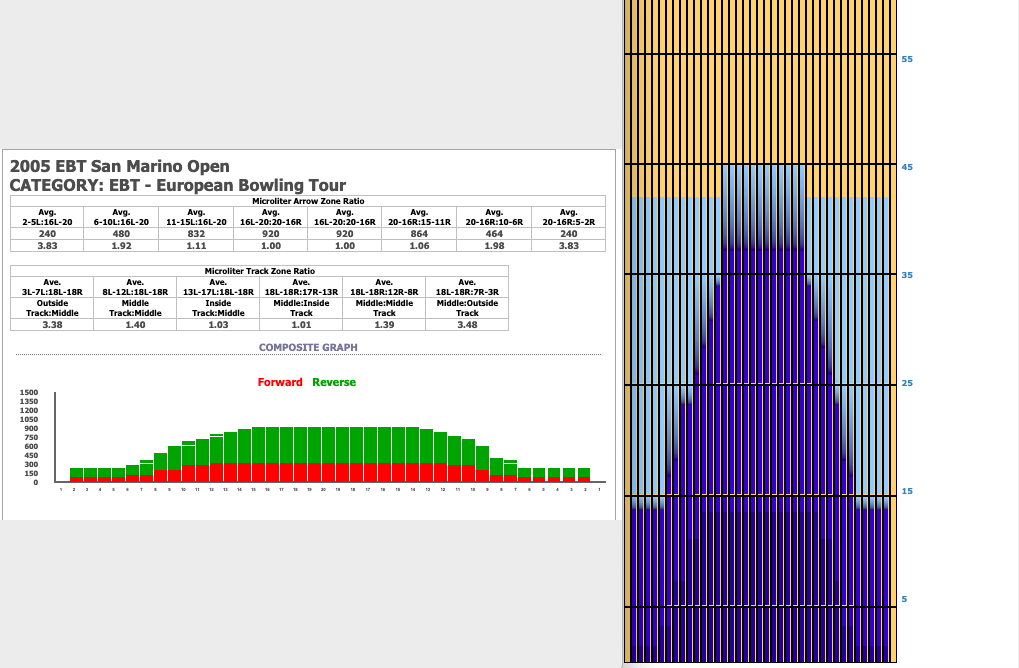The image size is (1019, 668).
Task: Click the 'Avg. 2-5L:16L-20' column header
Action: 47,217
